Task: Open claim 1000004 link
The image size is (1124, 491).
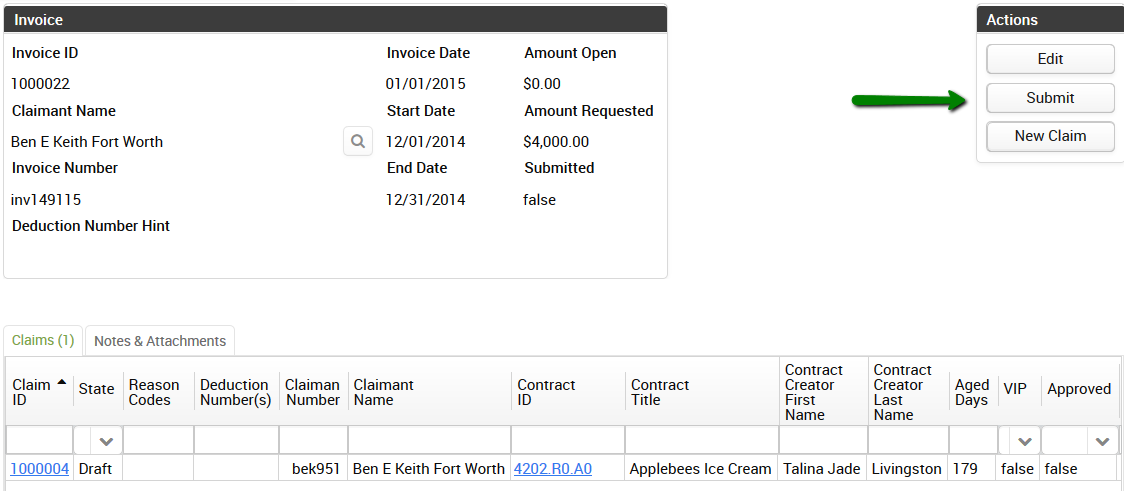Action: pos(40,469)
